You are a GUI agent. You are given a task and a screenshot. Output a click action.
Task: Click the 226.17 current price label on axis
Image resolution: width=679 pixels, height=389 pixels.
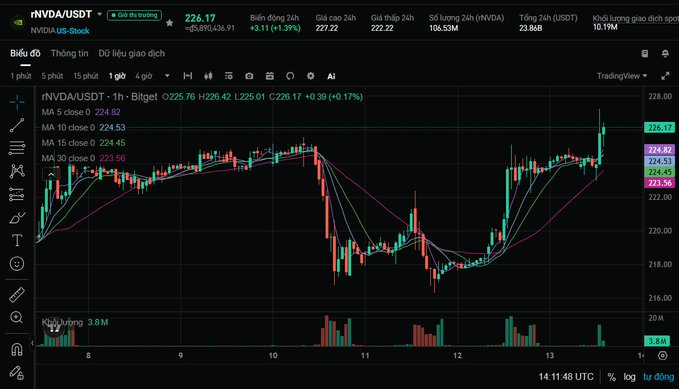tap(660, 127)
